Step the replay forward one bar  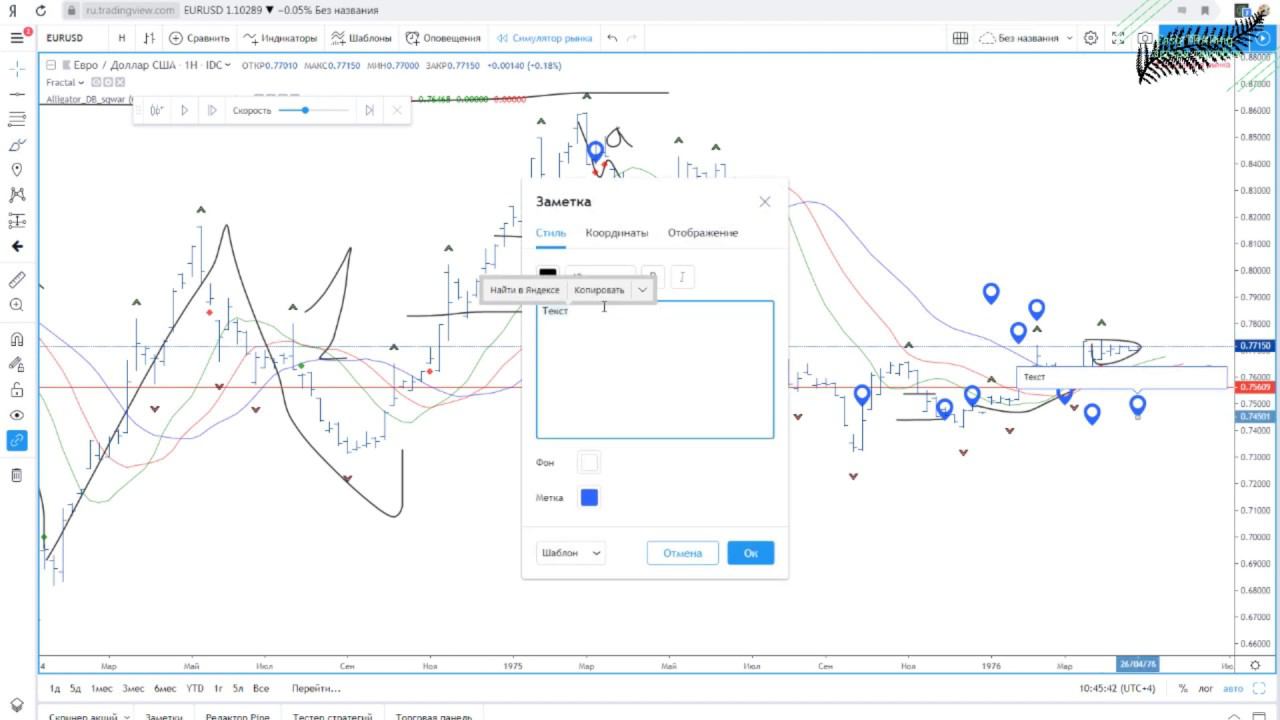click(212, 110)
